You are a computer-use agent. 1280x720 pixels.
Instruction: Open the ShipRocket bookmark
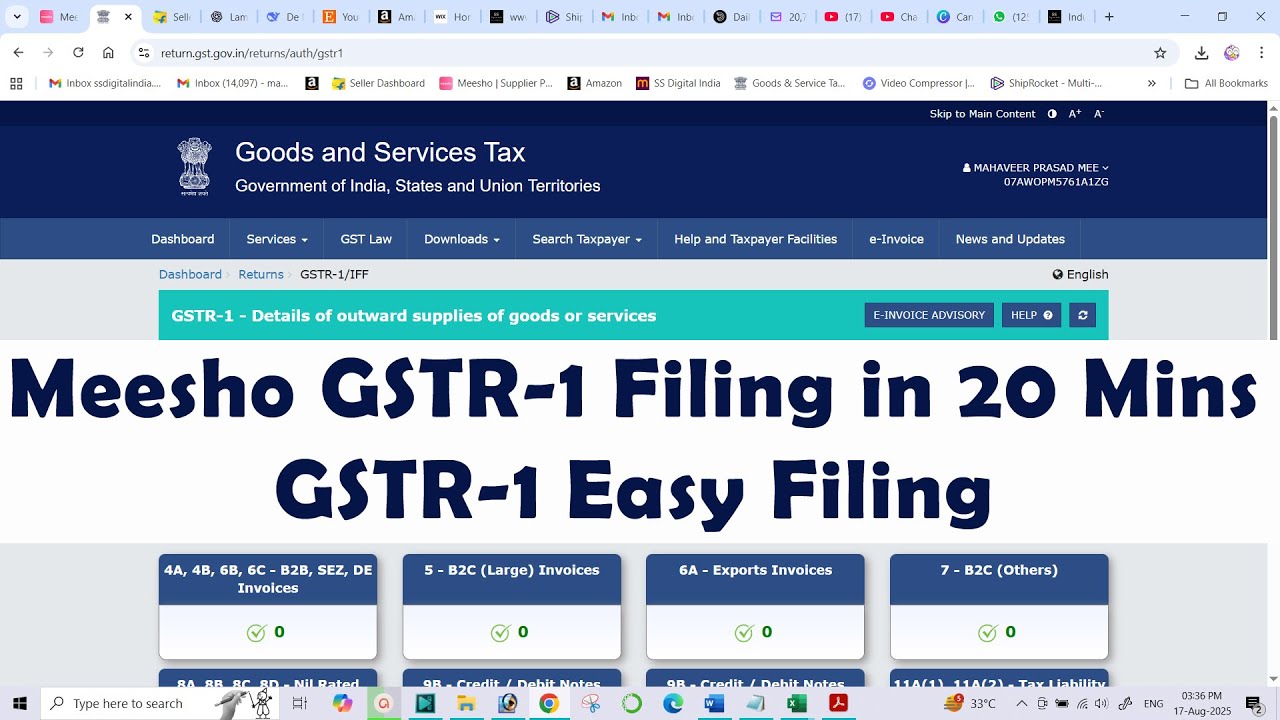(x=1046, y=83)
